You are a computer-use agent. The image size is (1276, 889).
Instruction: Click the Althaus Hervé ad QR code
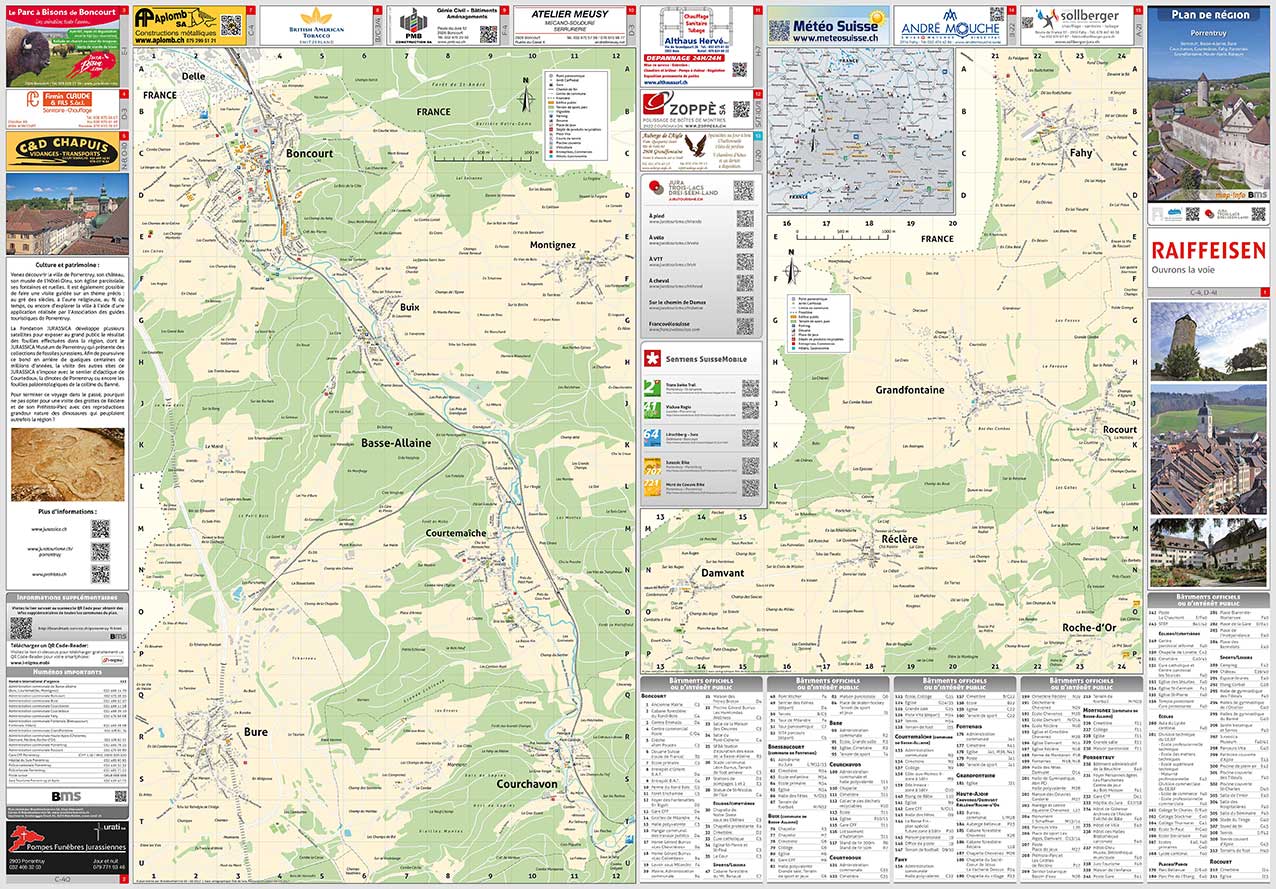[740, 69]
